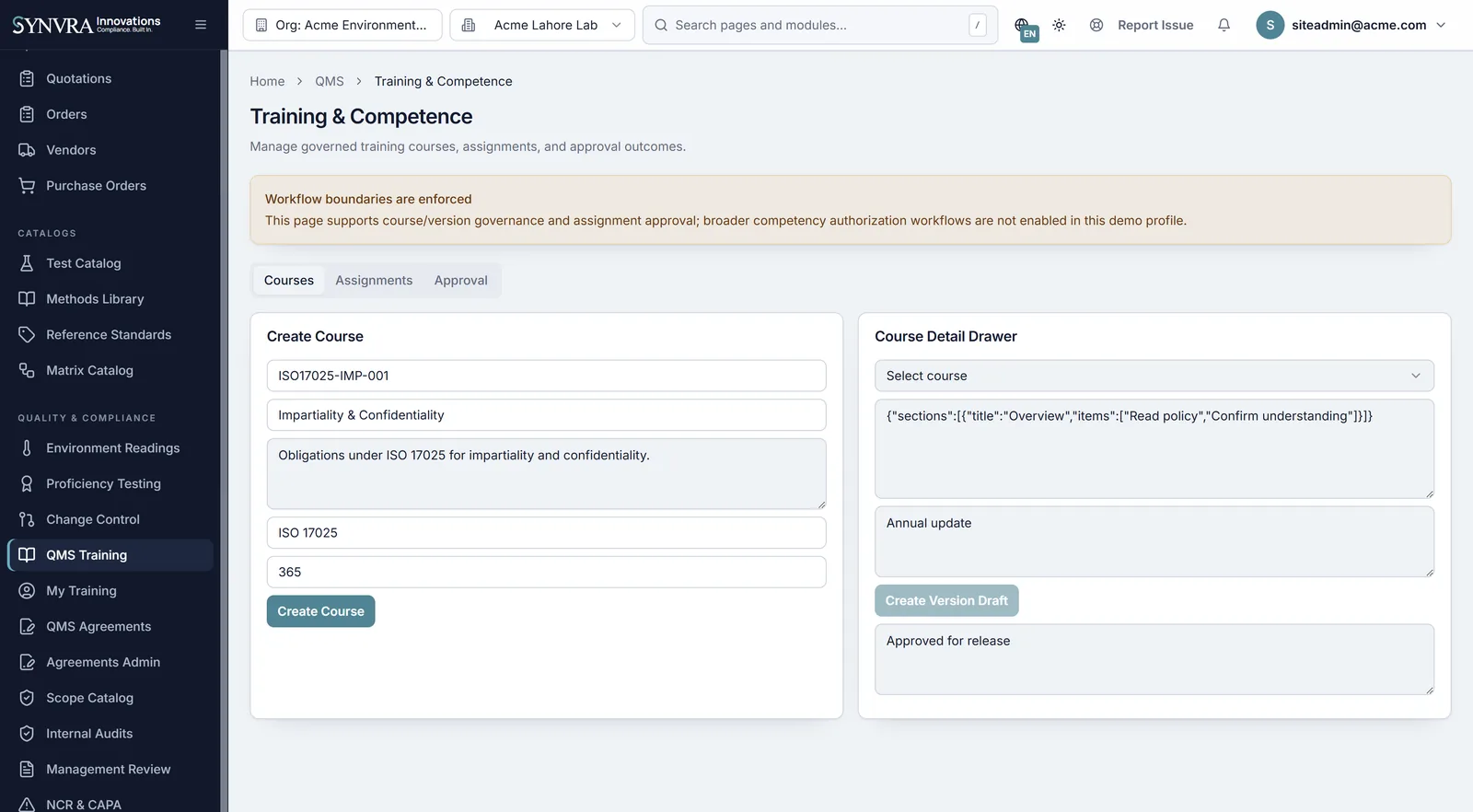The width and height of the screenshot is (1473, 812).
Task: Edit the ISO 17025 standard field
Action: tap(547, 533)
